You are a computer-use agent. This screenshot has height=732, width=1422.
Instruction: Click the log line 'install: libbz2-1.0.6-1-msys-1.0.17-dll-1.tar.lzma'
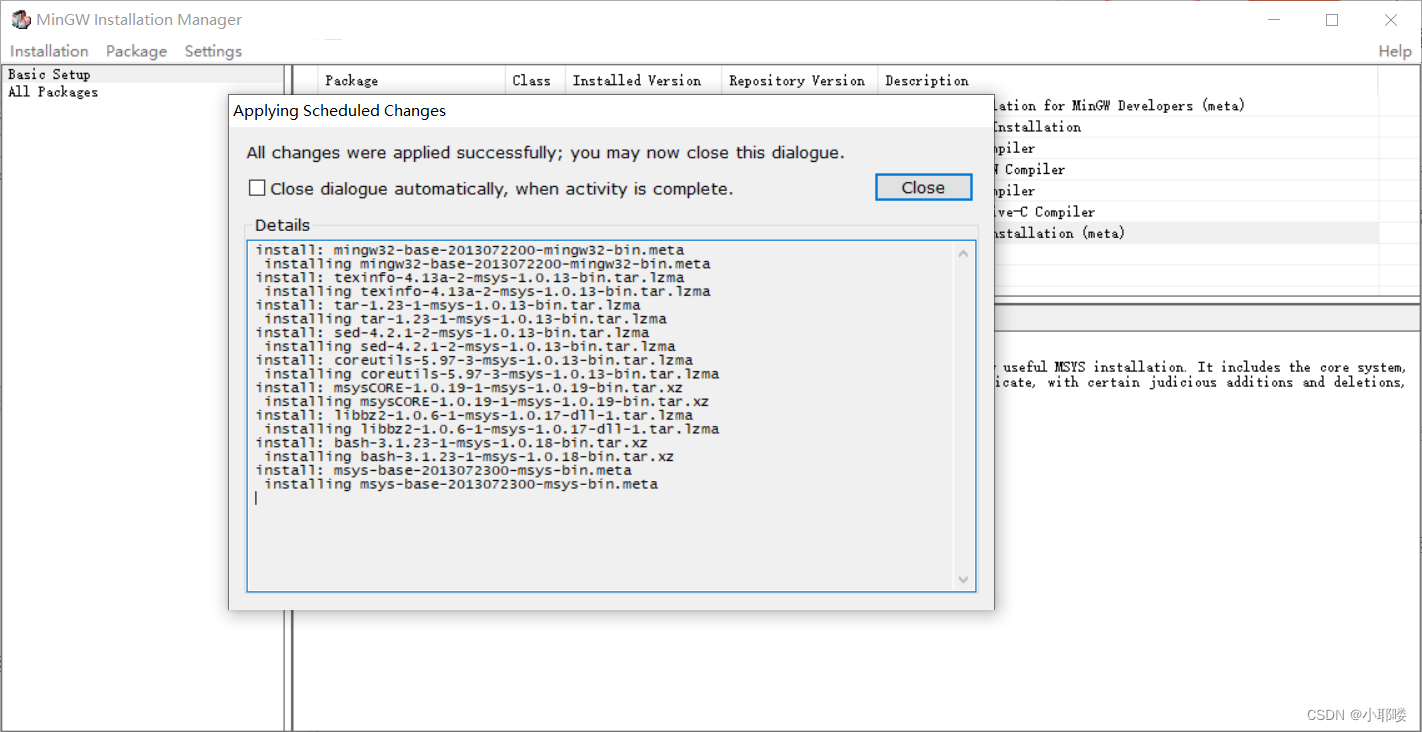coord(474,415)
